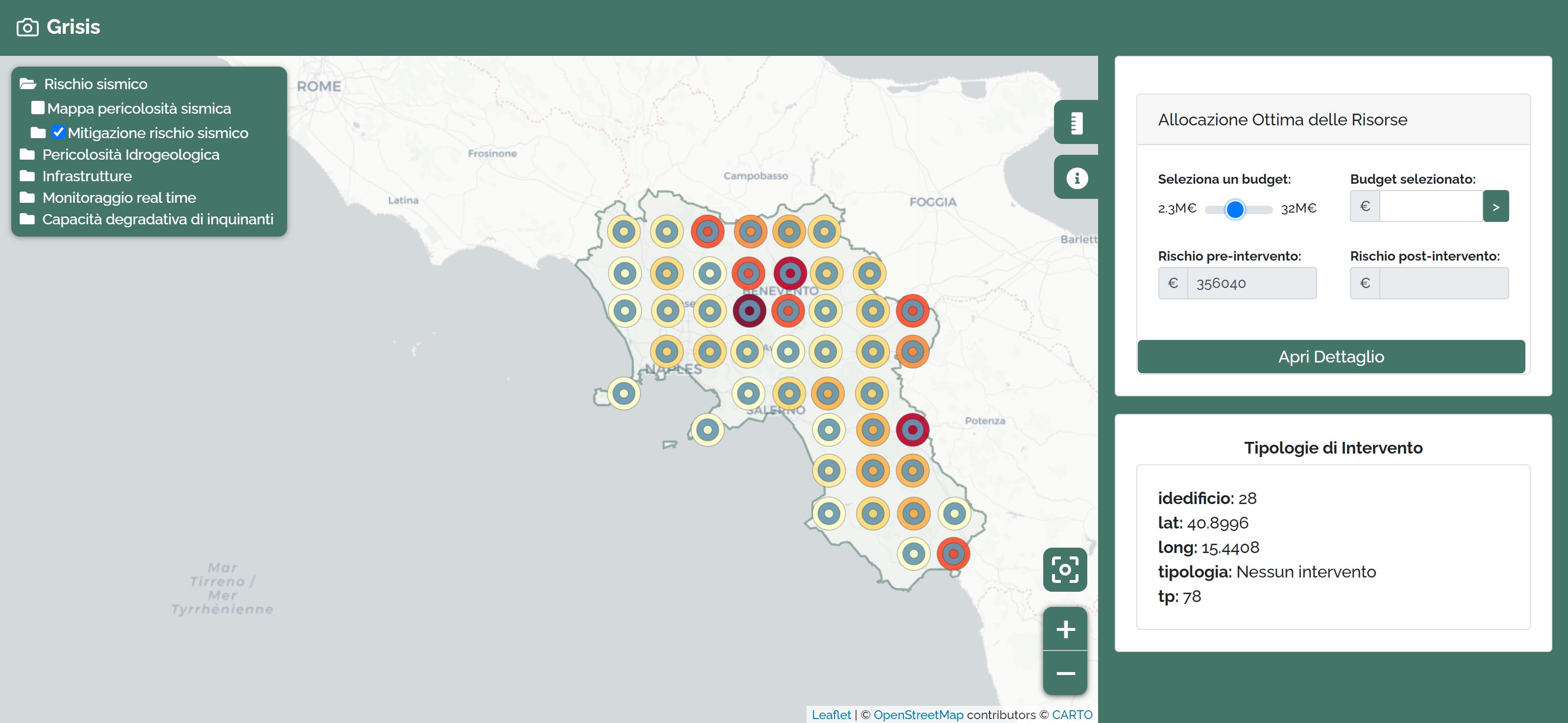
Task: Open Monitoraggio real time layer group
Action: tap(27, 198)
